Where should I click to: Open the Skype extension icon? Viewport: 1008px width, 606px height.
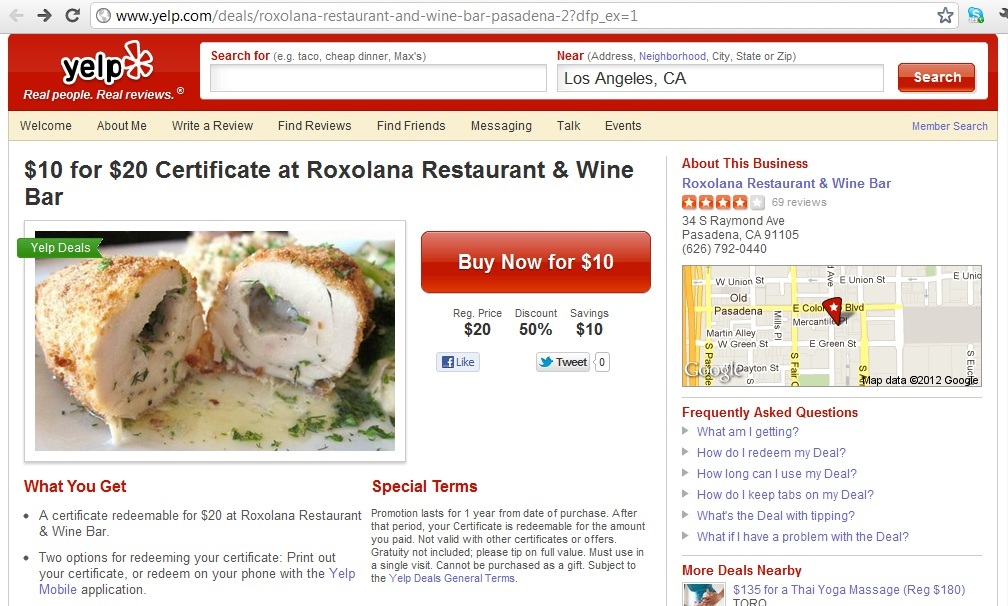(x=975, y=15)
